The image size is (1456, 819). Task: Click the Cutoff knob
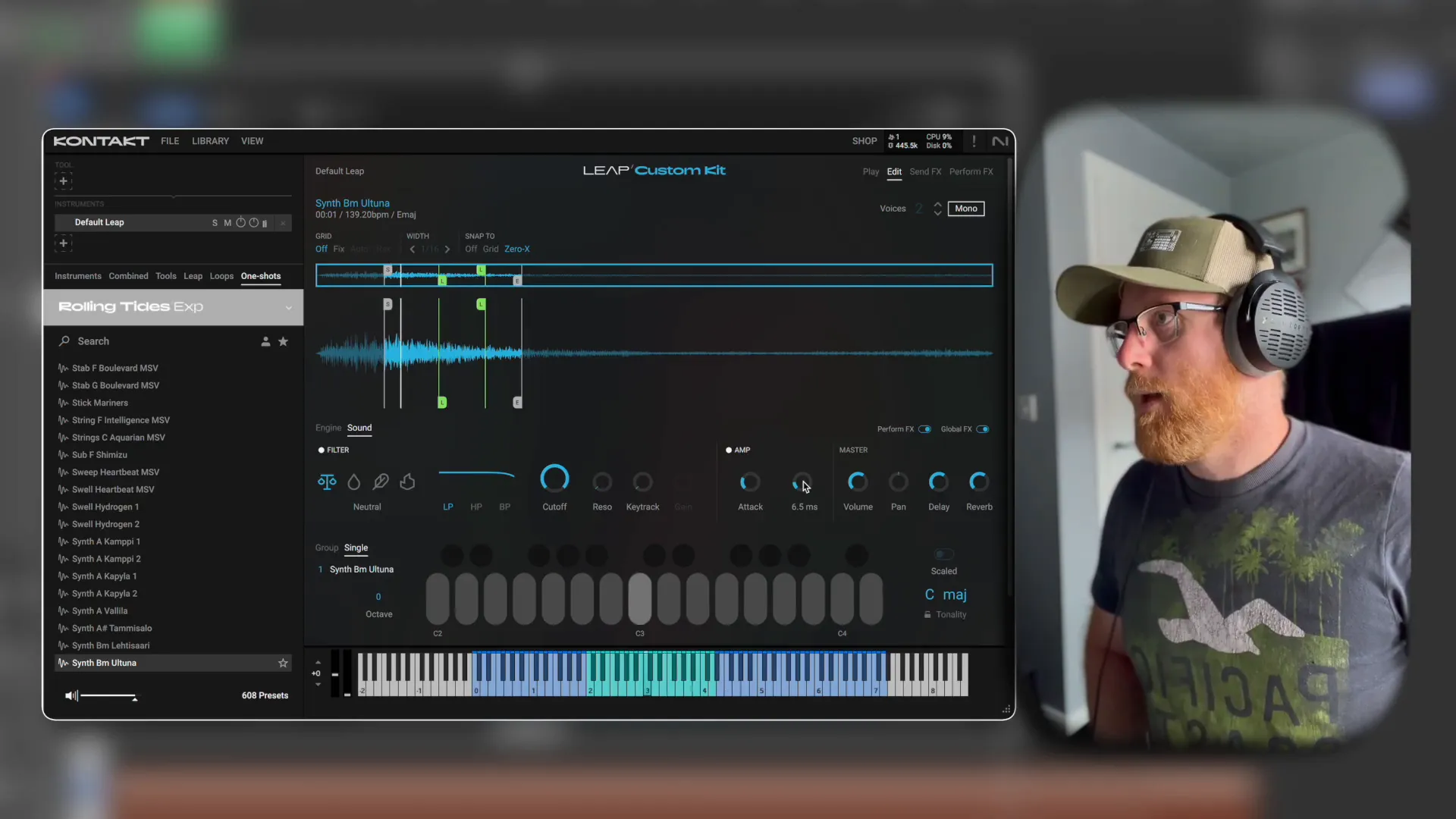click(x=554, y=479)
